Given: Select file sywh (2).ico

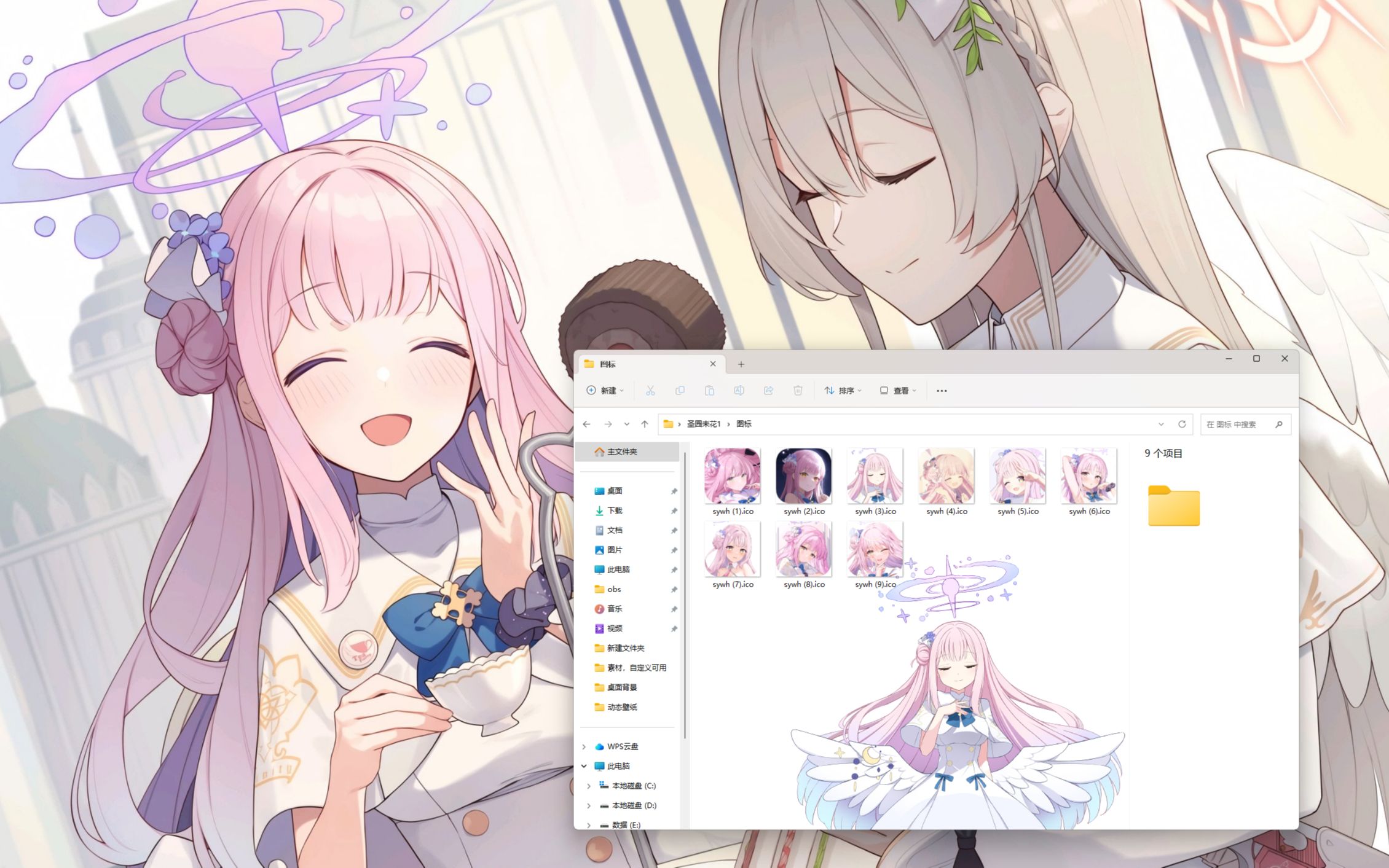Looking at the screenshot, I should [804, 482].
